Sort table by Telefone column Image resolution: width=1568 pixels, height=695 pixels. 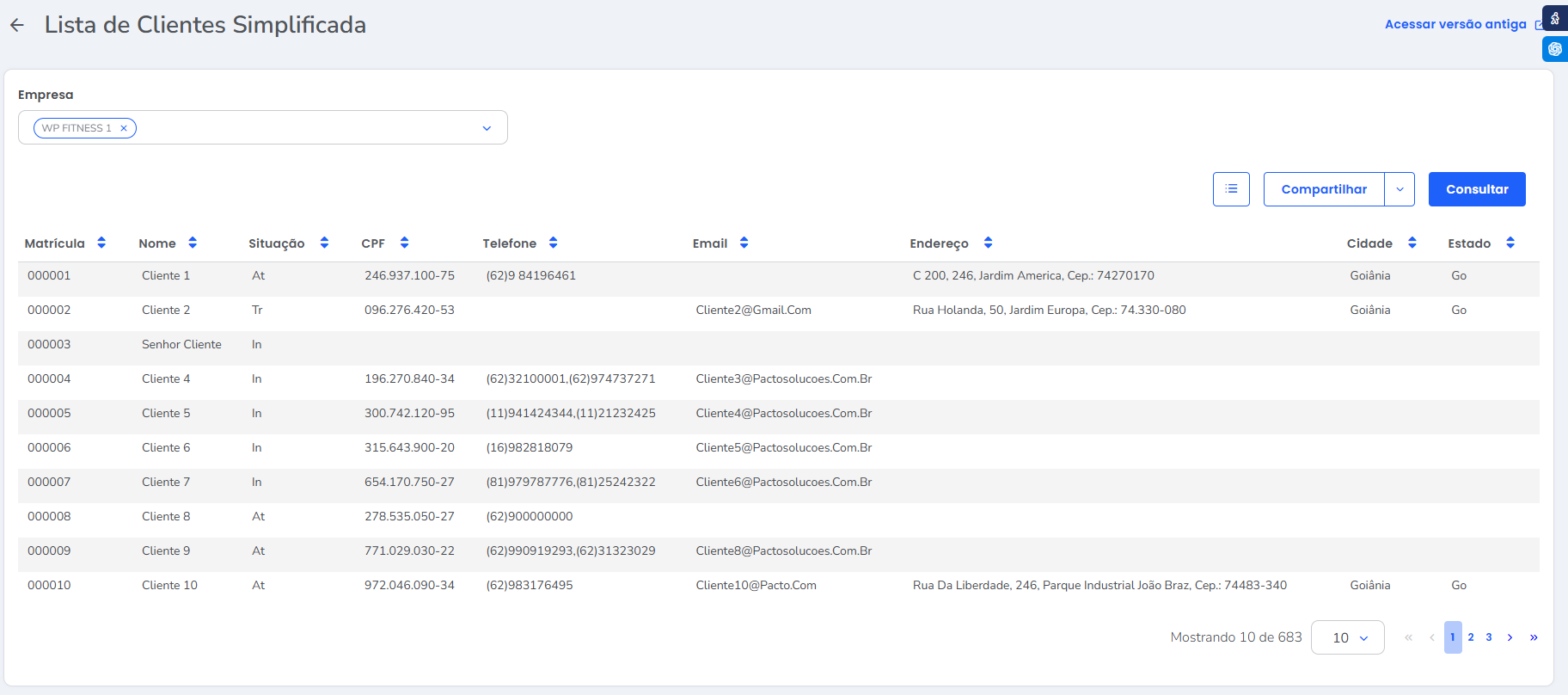tap(553, 243)
